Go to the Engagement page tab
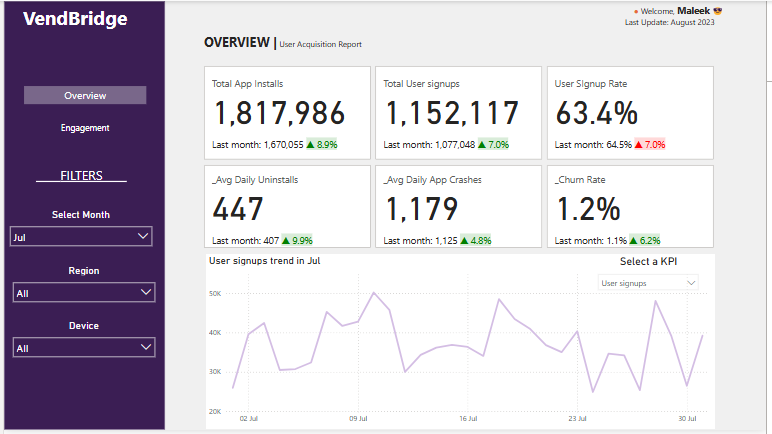 [x=85, y=128]
